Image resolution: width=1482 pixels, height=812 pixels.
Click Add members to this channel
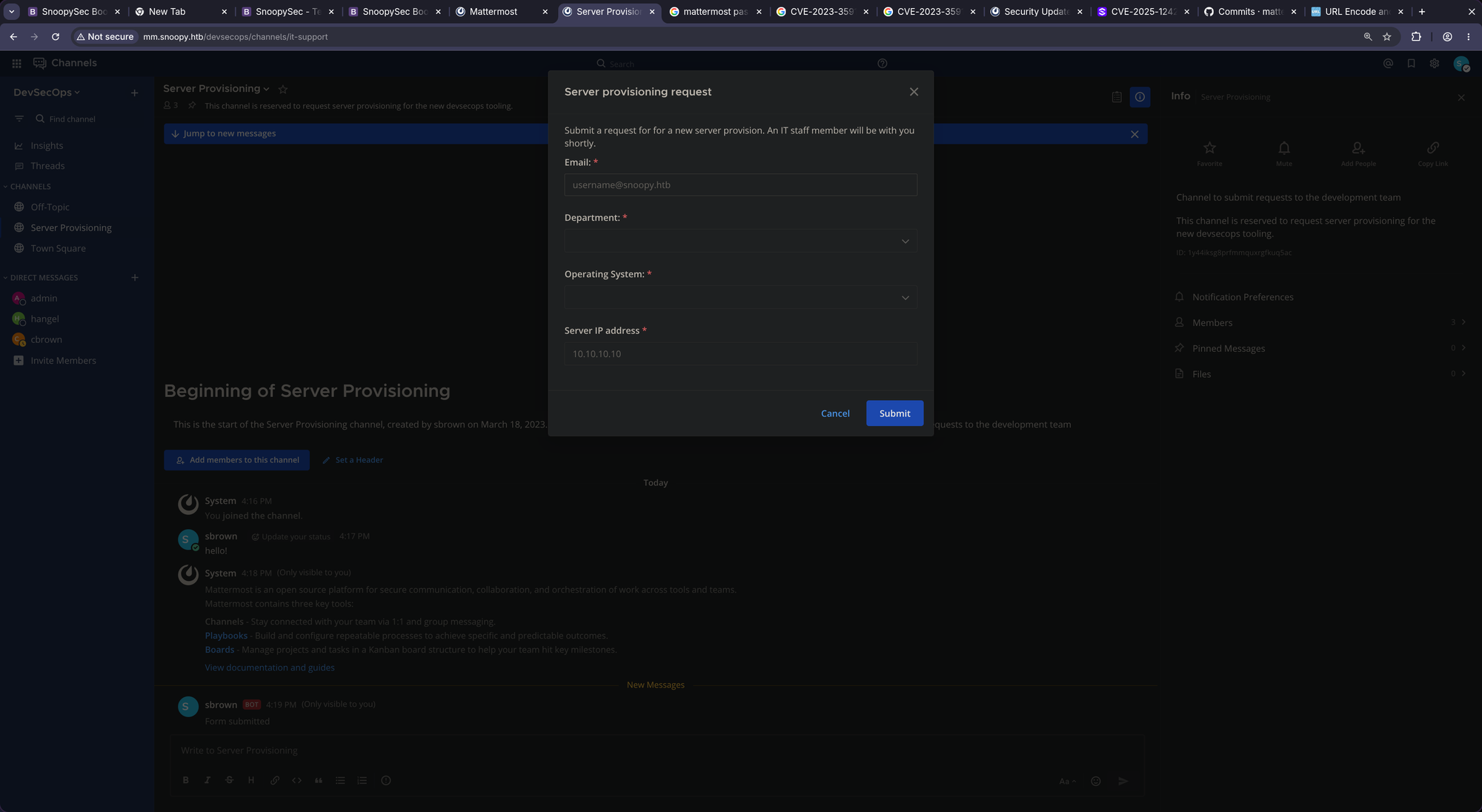pos(236,460)
